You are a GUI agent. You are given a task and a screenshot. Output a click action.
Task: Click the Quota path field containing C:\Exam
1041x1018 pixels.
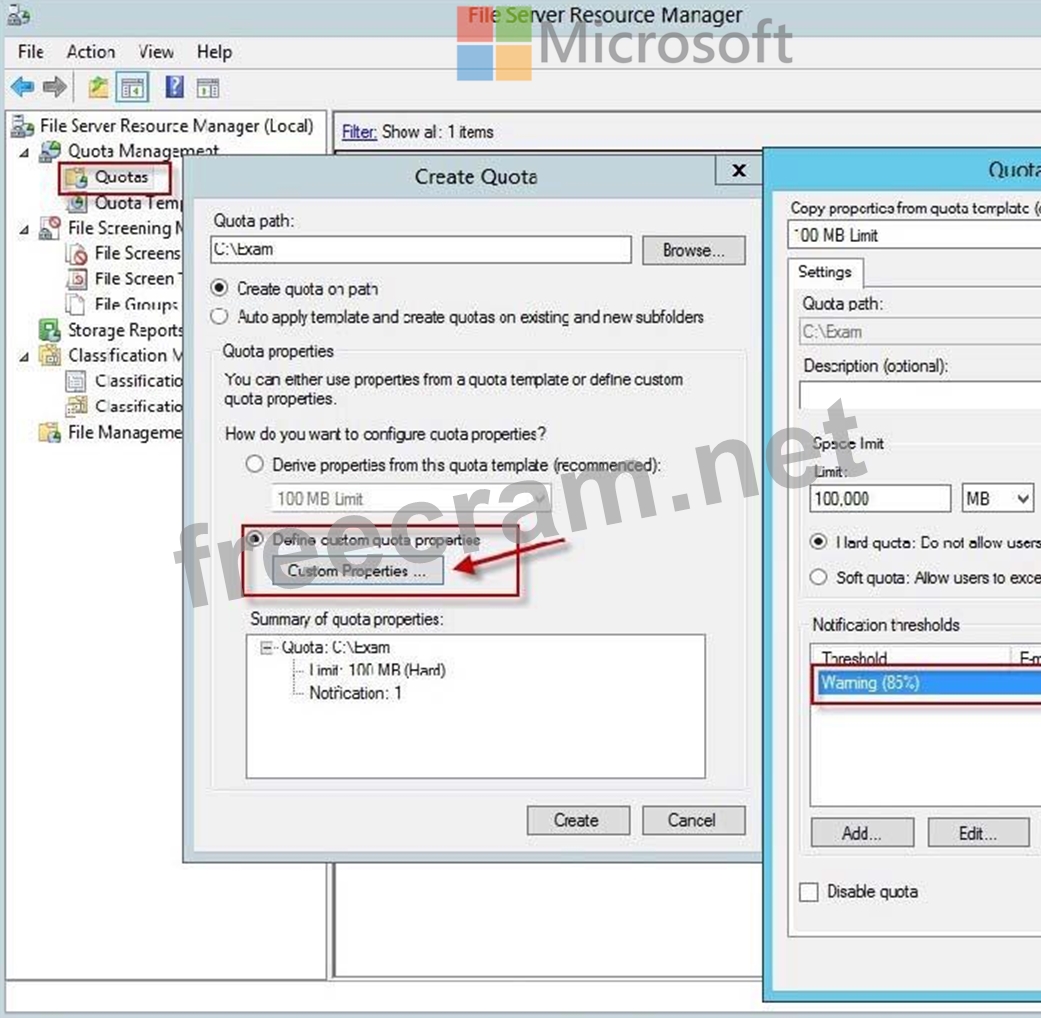tap(421, 250)
